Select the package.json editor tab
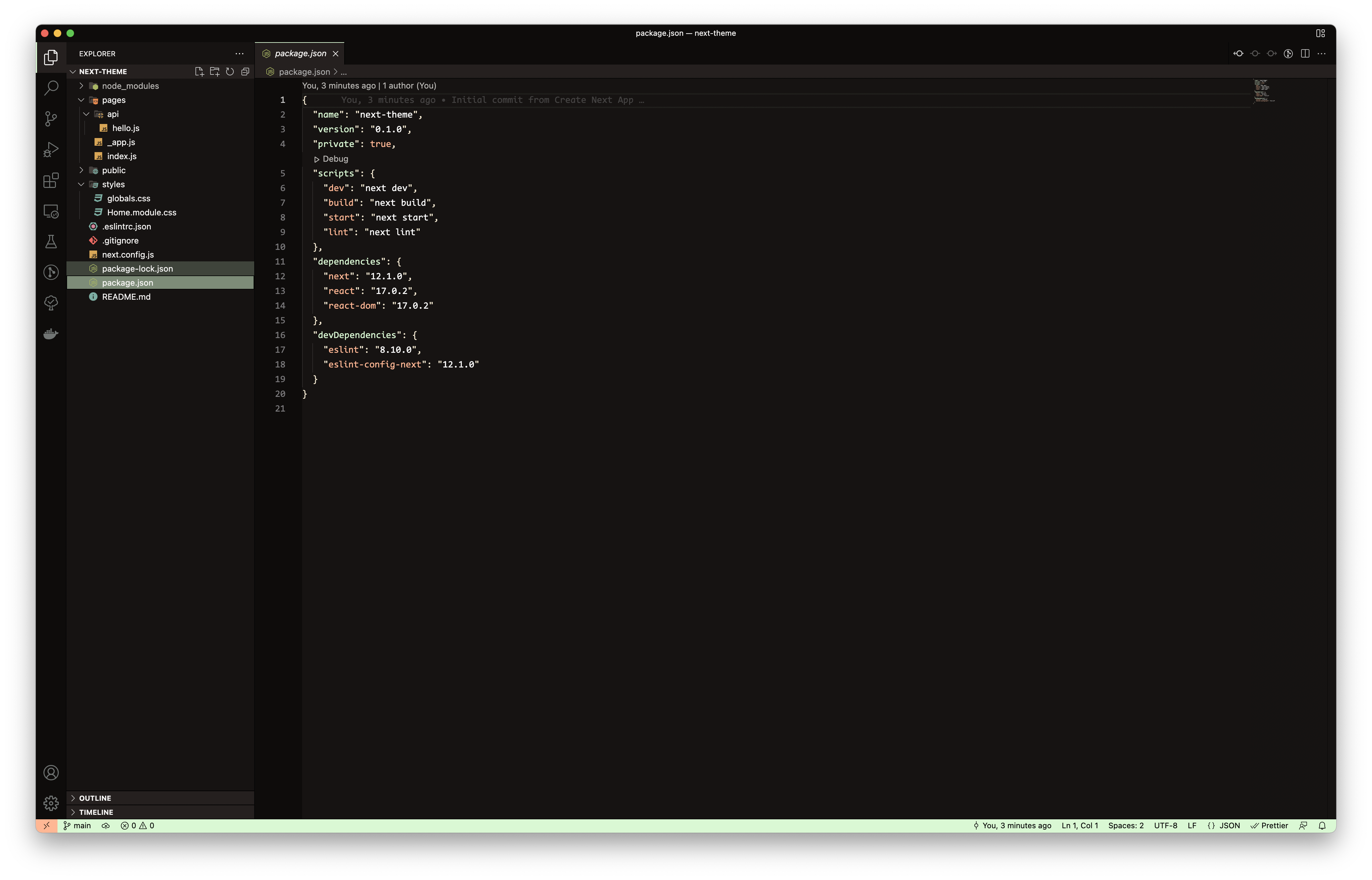The image size is (1372, 880). (300, 53)
